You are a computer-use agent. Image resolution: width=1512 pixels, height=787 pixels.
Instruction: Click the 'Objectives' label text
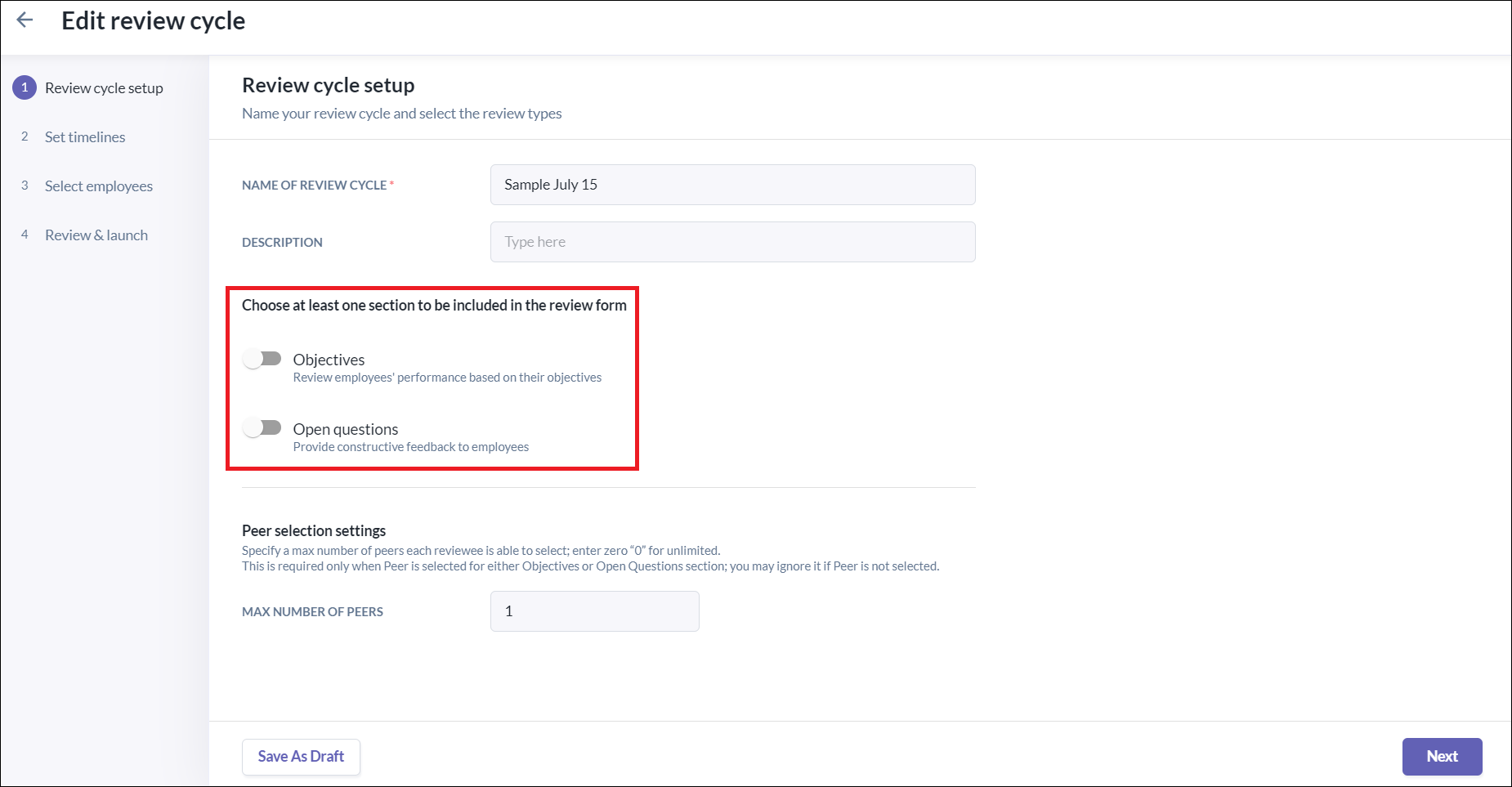coord(329,360)
